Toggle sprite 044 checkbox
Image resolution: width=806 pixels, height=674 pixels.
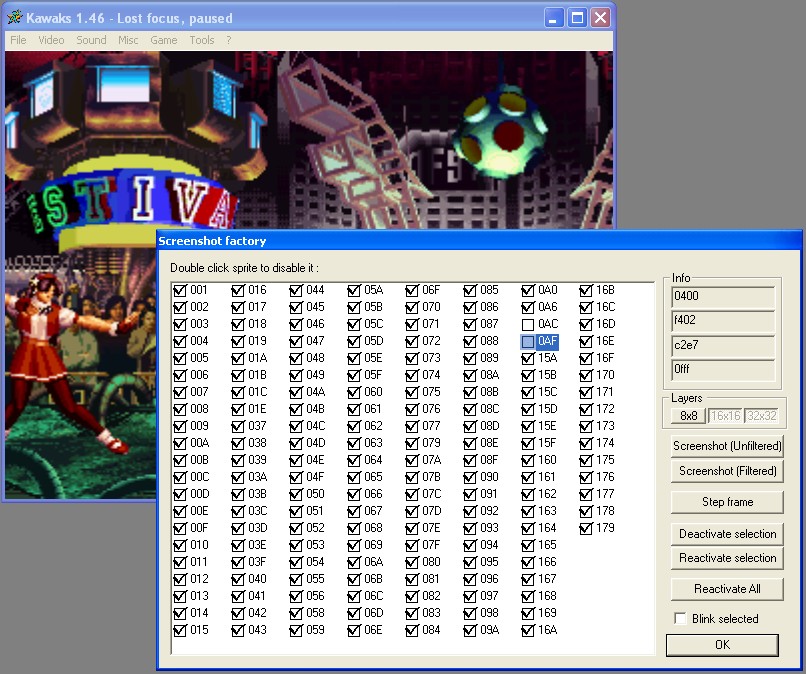coord(296,290)
